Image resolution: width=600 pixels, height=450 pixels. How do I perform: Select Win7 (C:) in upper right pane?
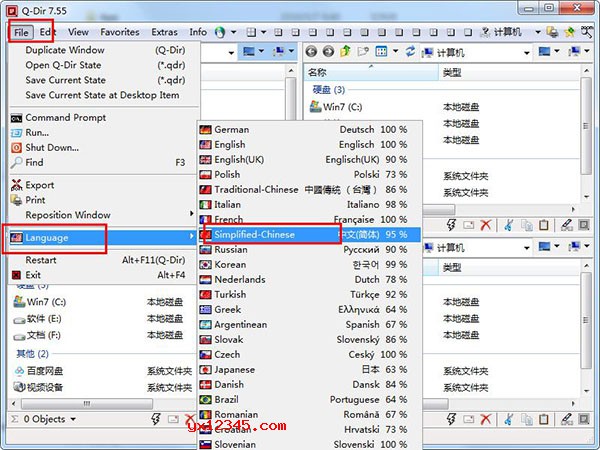tap(336, 107)
